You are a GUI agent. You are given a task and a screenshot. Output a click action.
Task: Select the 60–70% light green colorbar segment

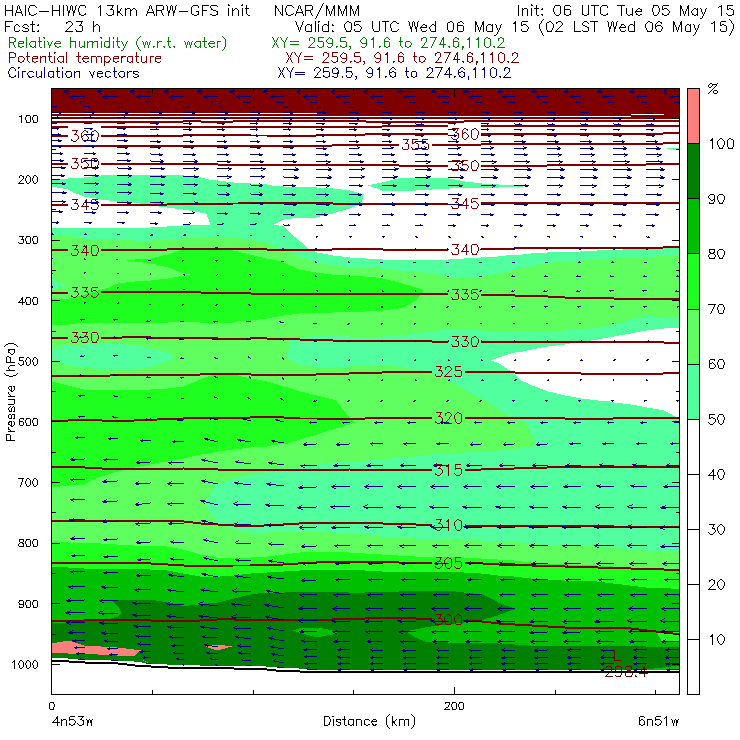693,336
